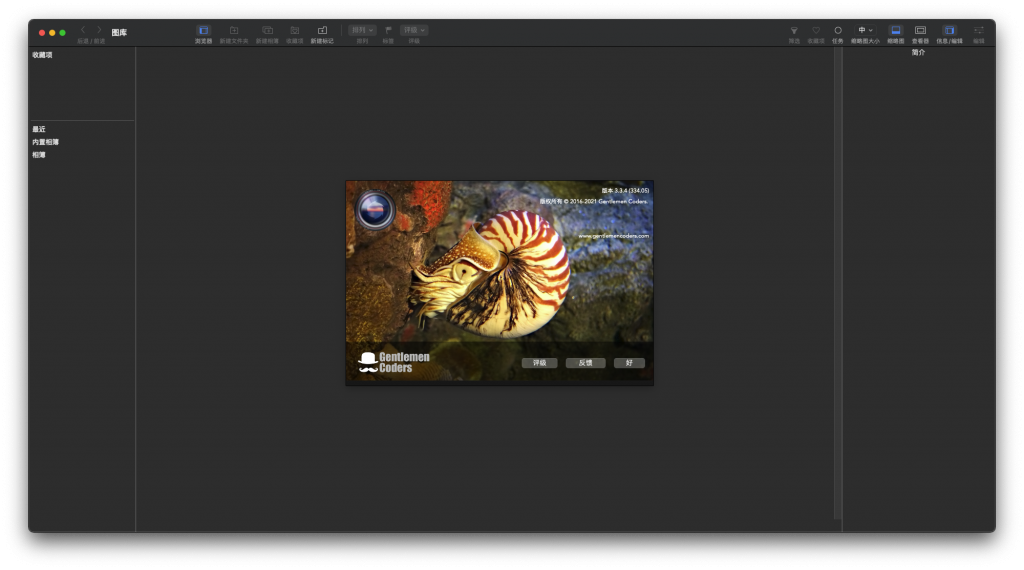Click the 反馈 feedback button
Image resolution: width=1024 pixels, height=570 pixels.
[x=586, y=363]
